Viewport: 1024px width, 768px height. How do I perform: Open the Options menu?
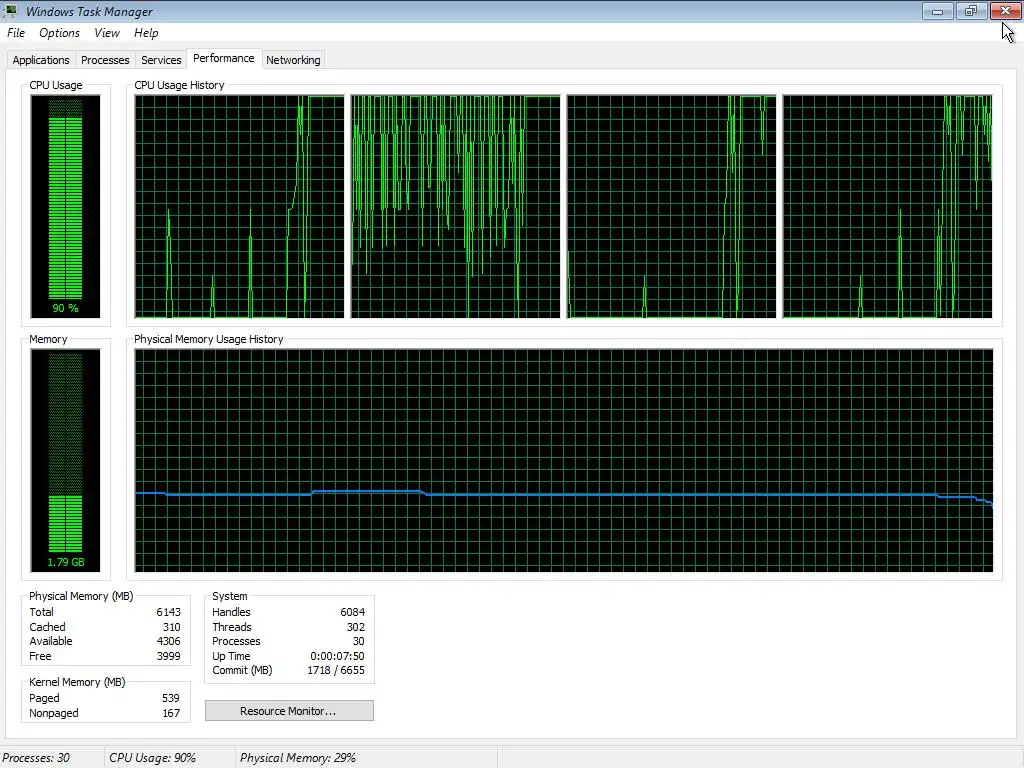tap(59, 33)
